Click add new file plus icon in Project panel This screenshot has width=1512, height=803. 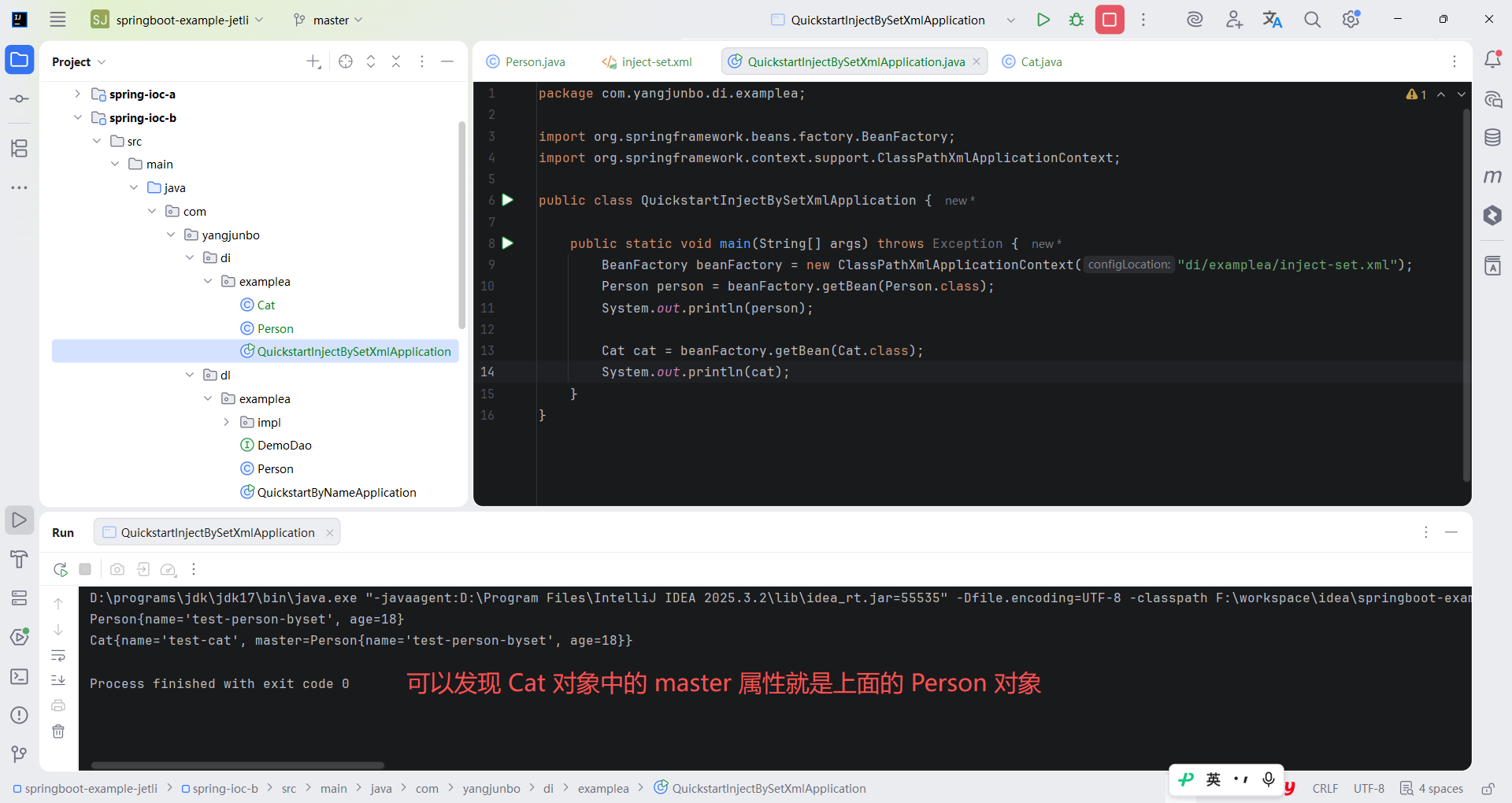point(313,61)
